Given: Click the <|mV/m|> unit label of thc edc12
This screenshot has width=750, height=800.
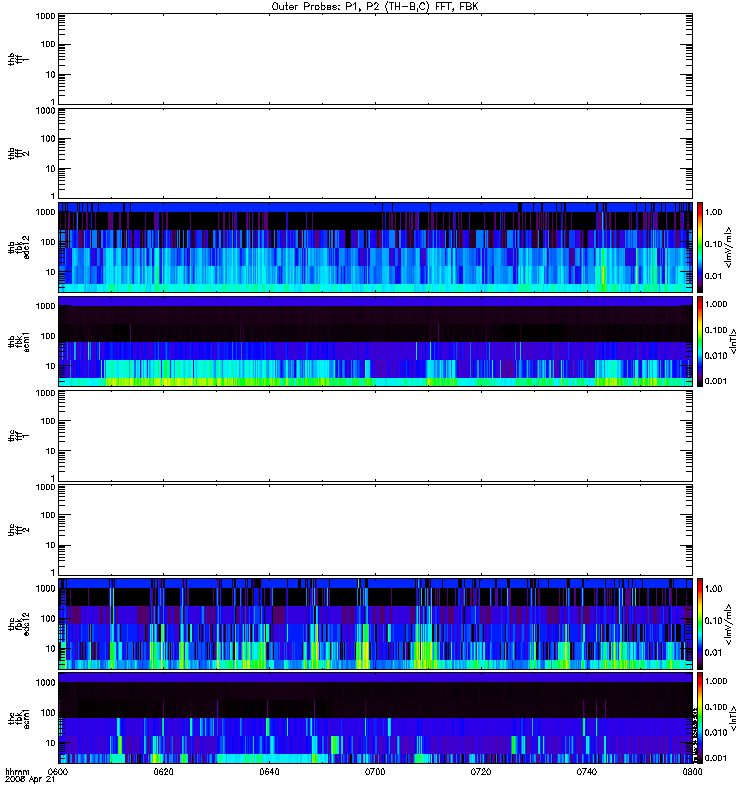Looking at the screenshot, I should [x=728, y=624].
